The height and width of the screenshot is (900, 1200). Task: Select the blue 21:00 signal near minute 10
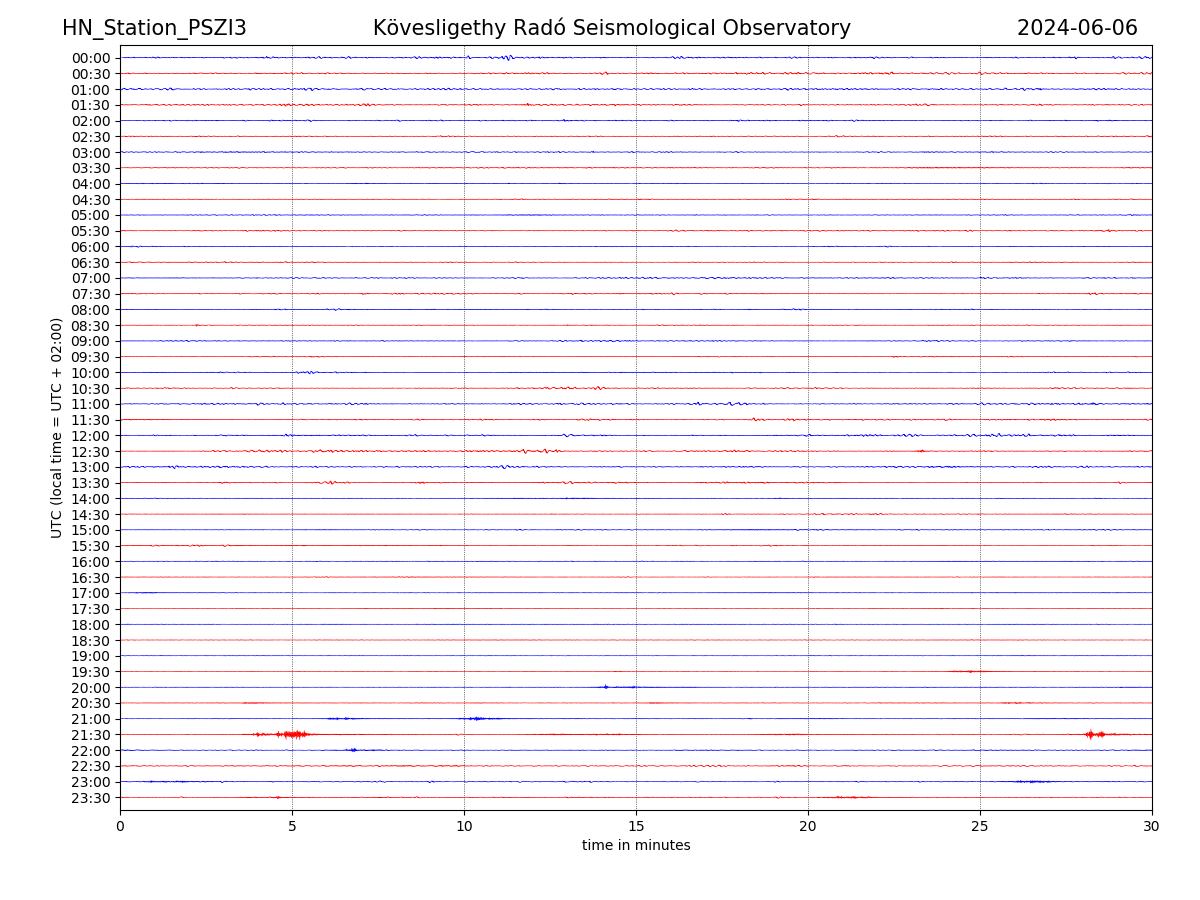pyautogui.click(x=477, y=719)
